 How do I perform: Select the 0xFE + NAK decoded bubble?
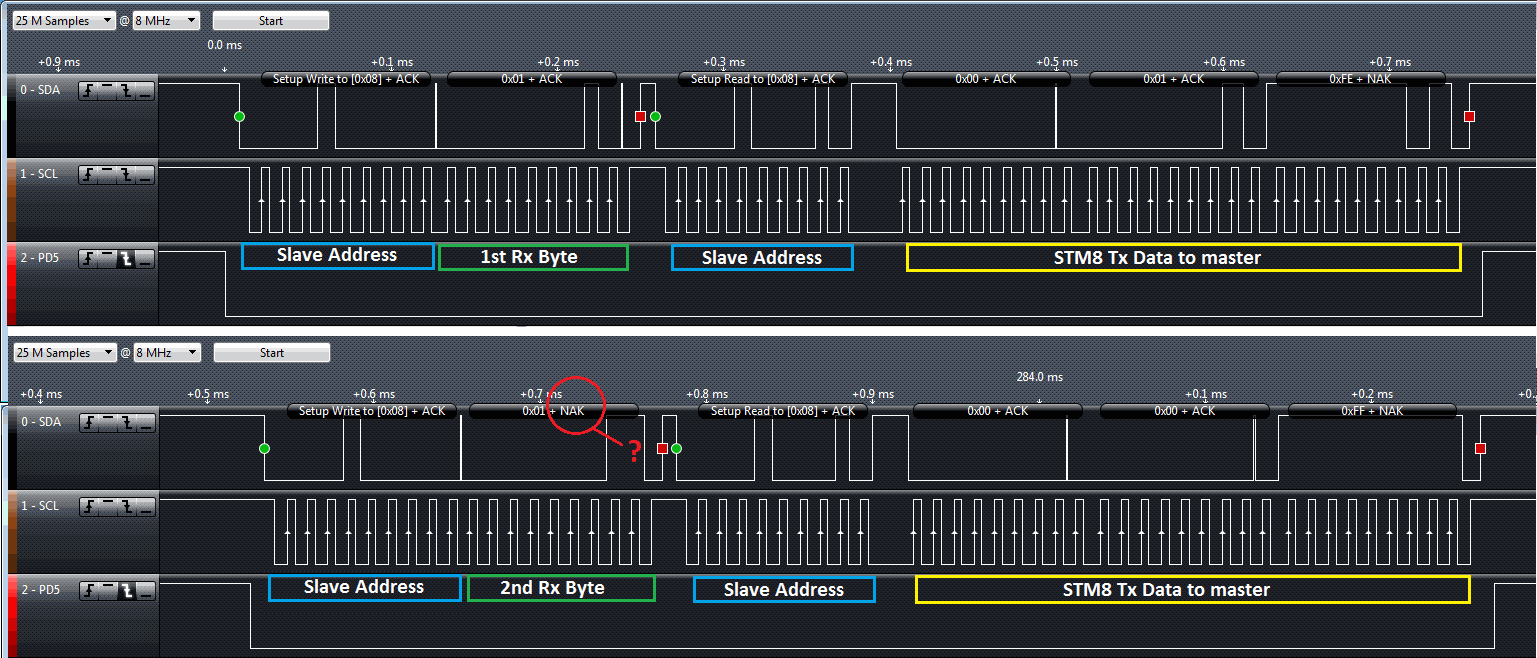click(1360, 79)
